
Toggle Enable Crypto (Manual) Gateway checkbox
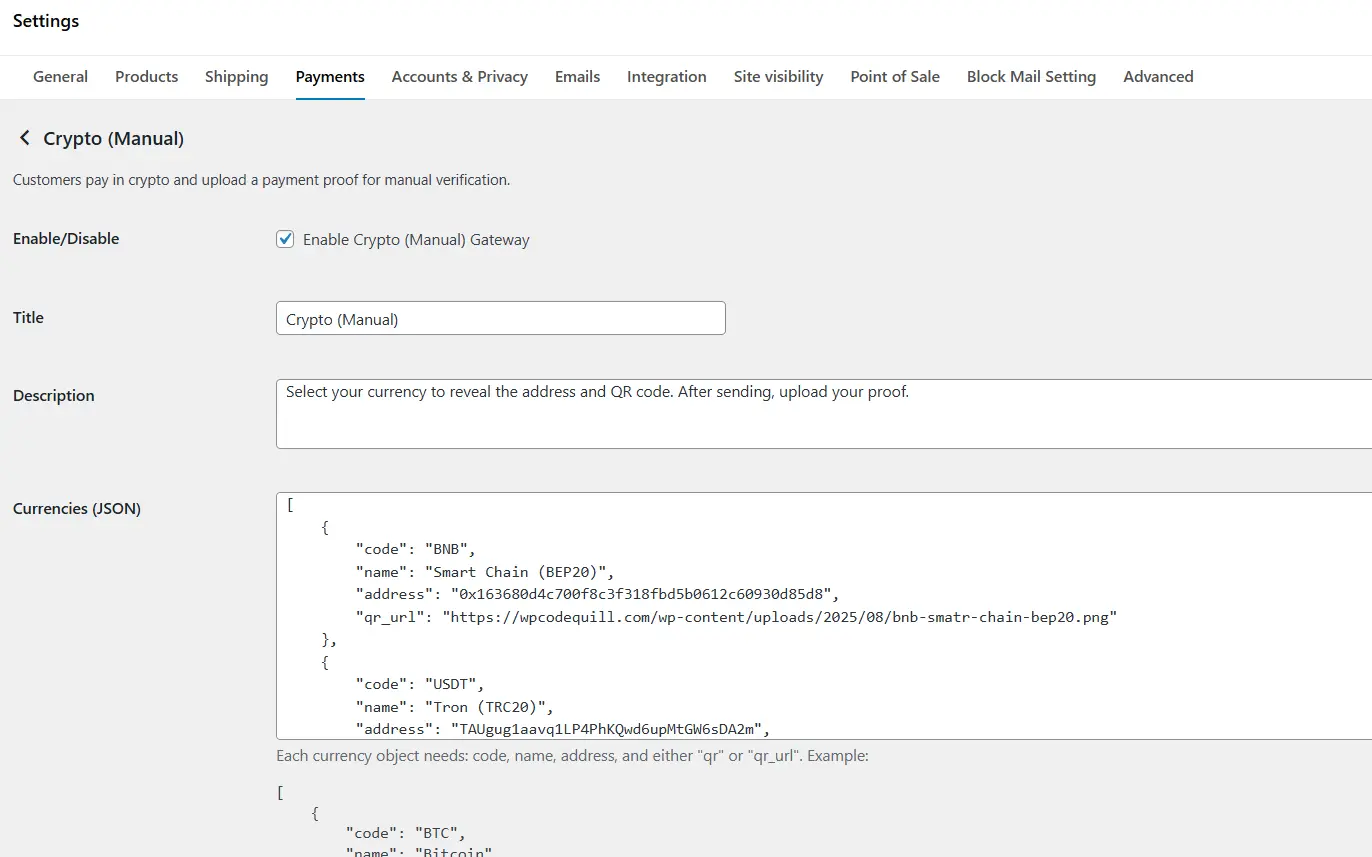coord(285,239)
